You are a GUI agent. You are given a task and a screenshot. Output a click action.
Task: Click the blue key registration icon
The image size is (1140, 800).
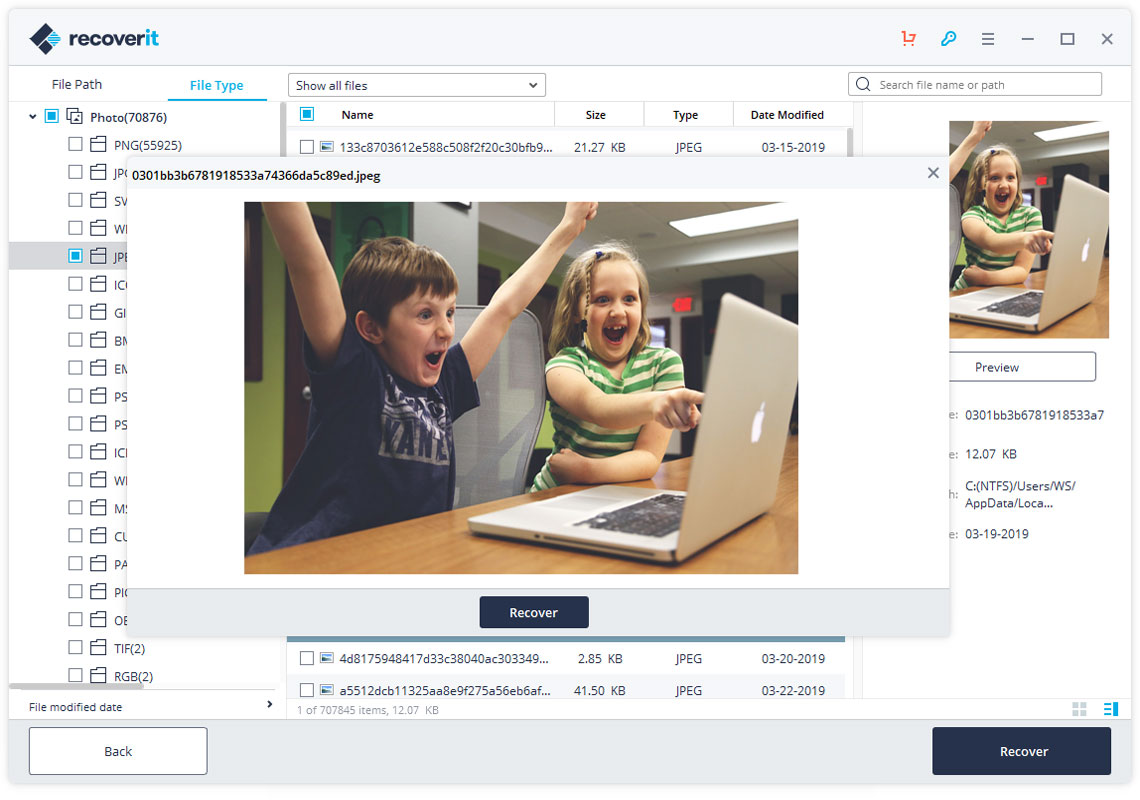(948, 39)
